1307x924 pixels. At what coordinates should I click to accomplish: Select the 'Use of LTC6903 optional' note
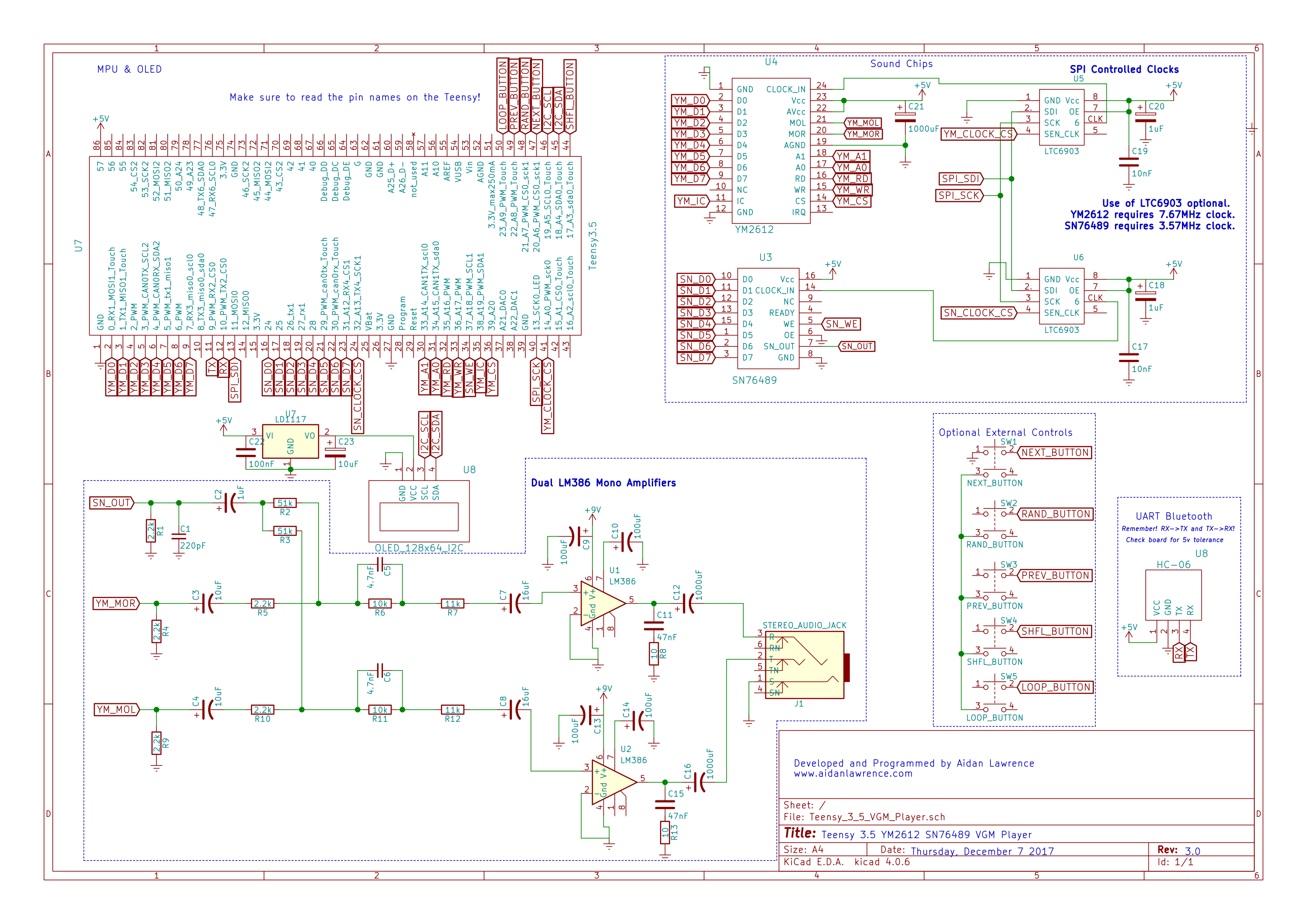coord(1149,215)
